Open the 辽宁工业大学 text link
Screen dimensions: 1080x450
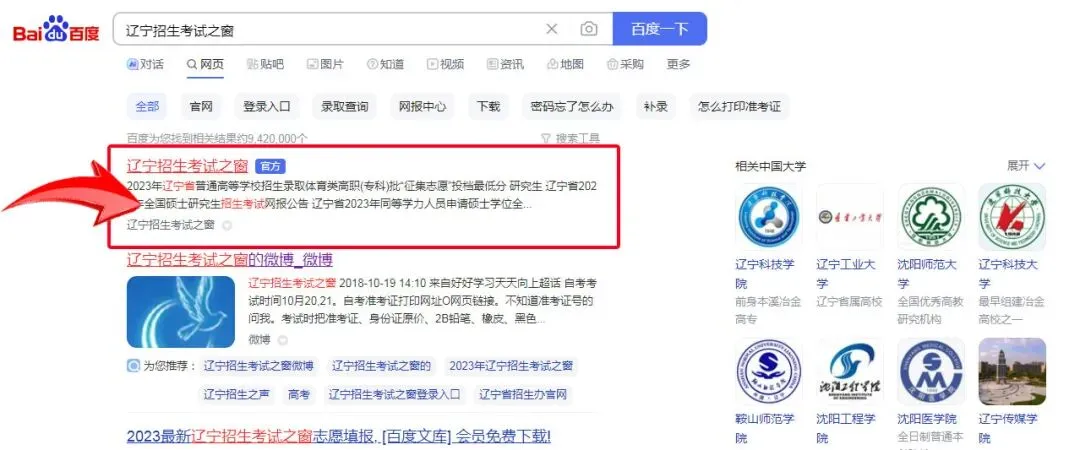[846, 274]
